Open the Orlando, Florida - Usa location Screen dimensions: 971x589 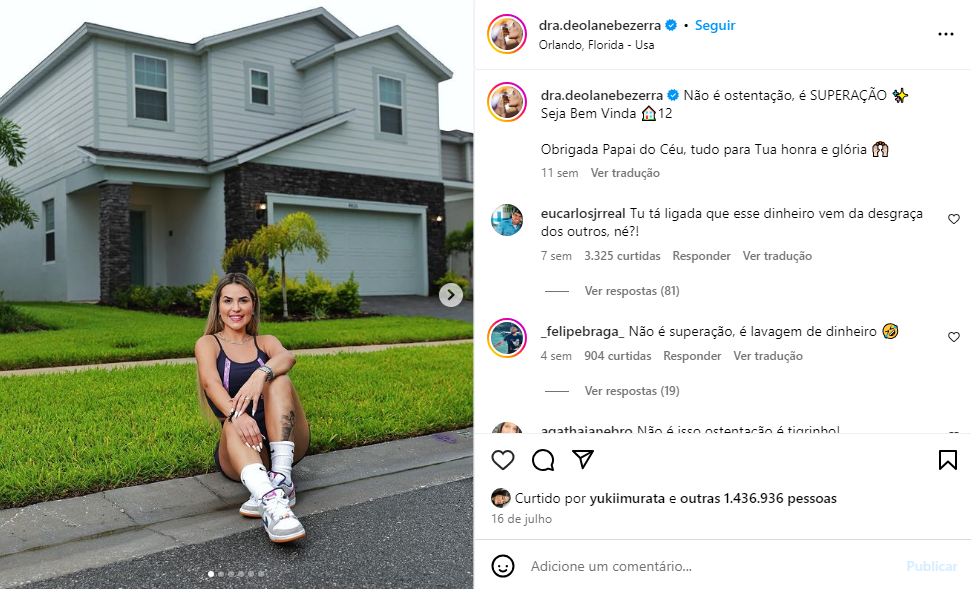(x=596, y=45)
